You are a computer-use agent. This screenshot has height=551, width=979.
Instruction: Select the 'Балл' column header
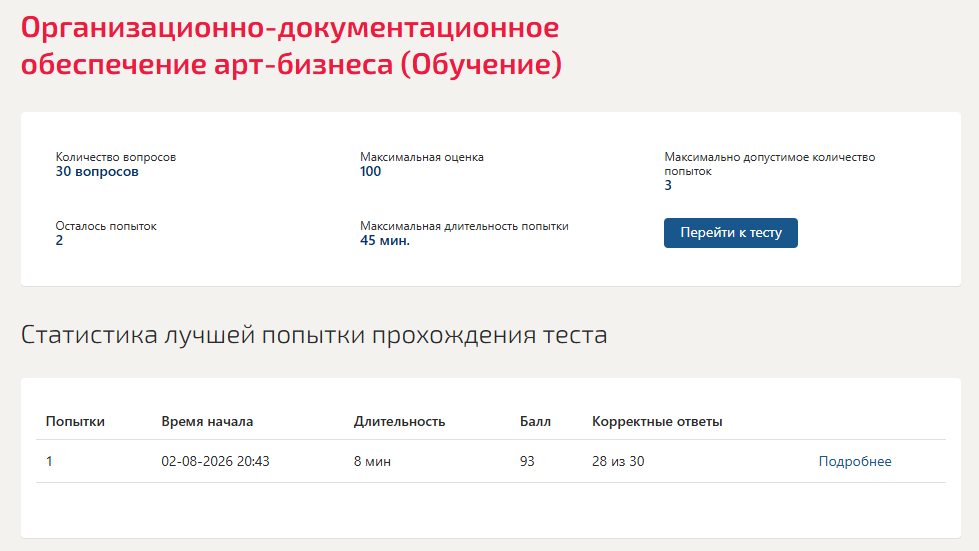pos(535,421)
